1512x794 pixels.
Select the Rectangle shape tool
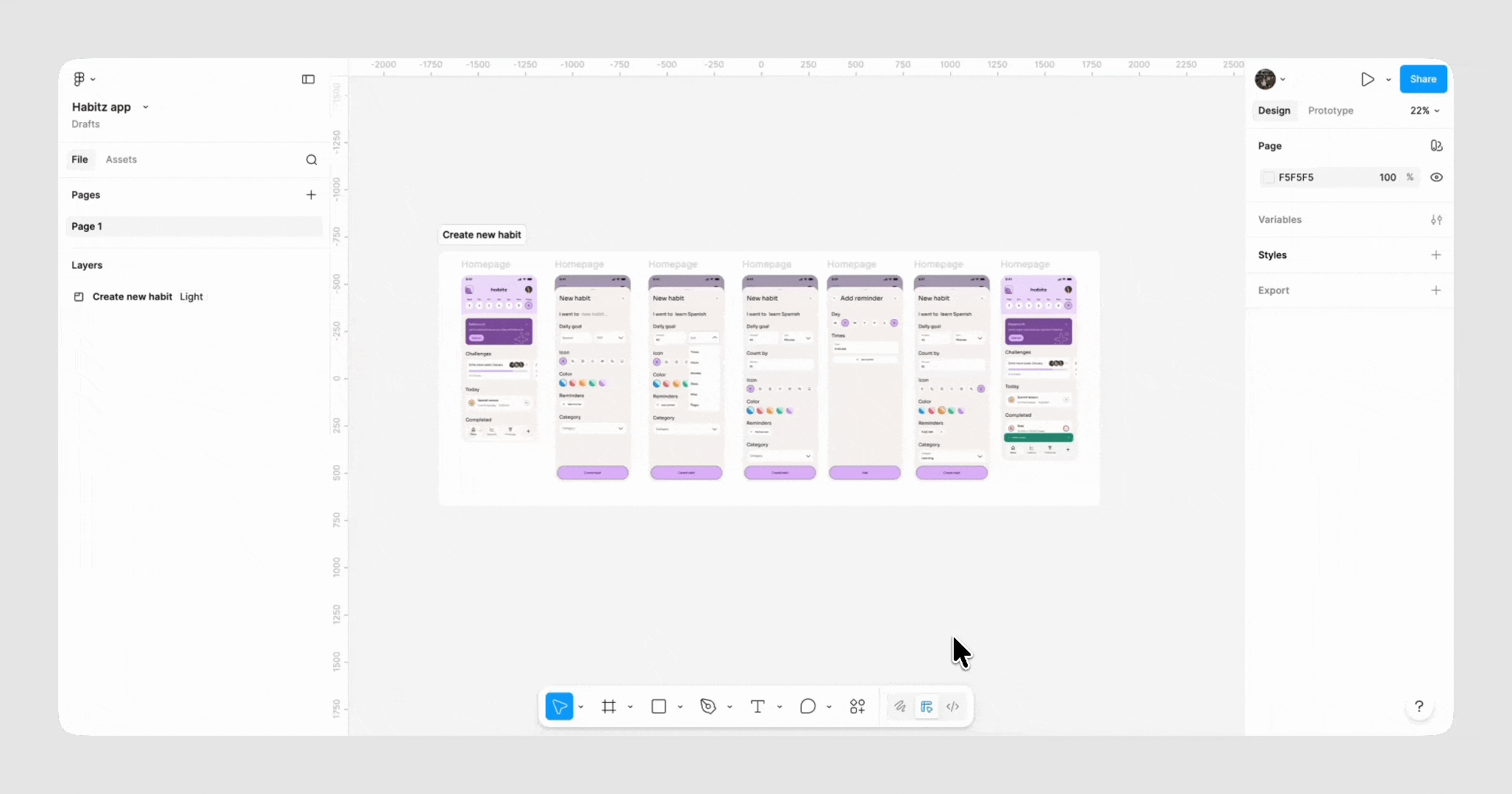659,707
